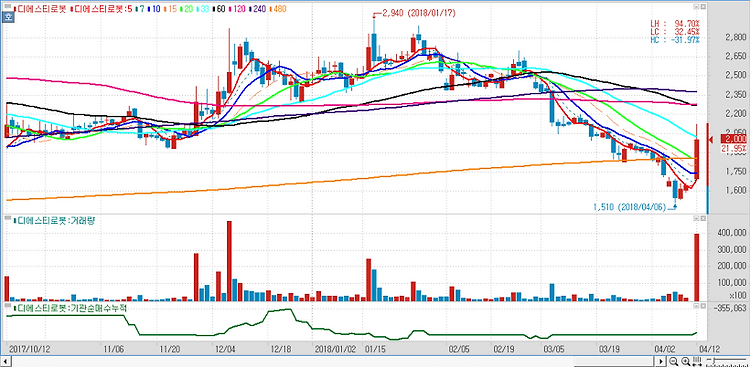Click the HC : -31.97% readout
The width and height of the screenshot is (750, 367).
pyautogui.click(x=674, y=40)
